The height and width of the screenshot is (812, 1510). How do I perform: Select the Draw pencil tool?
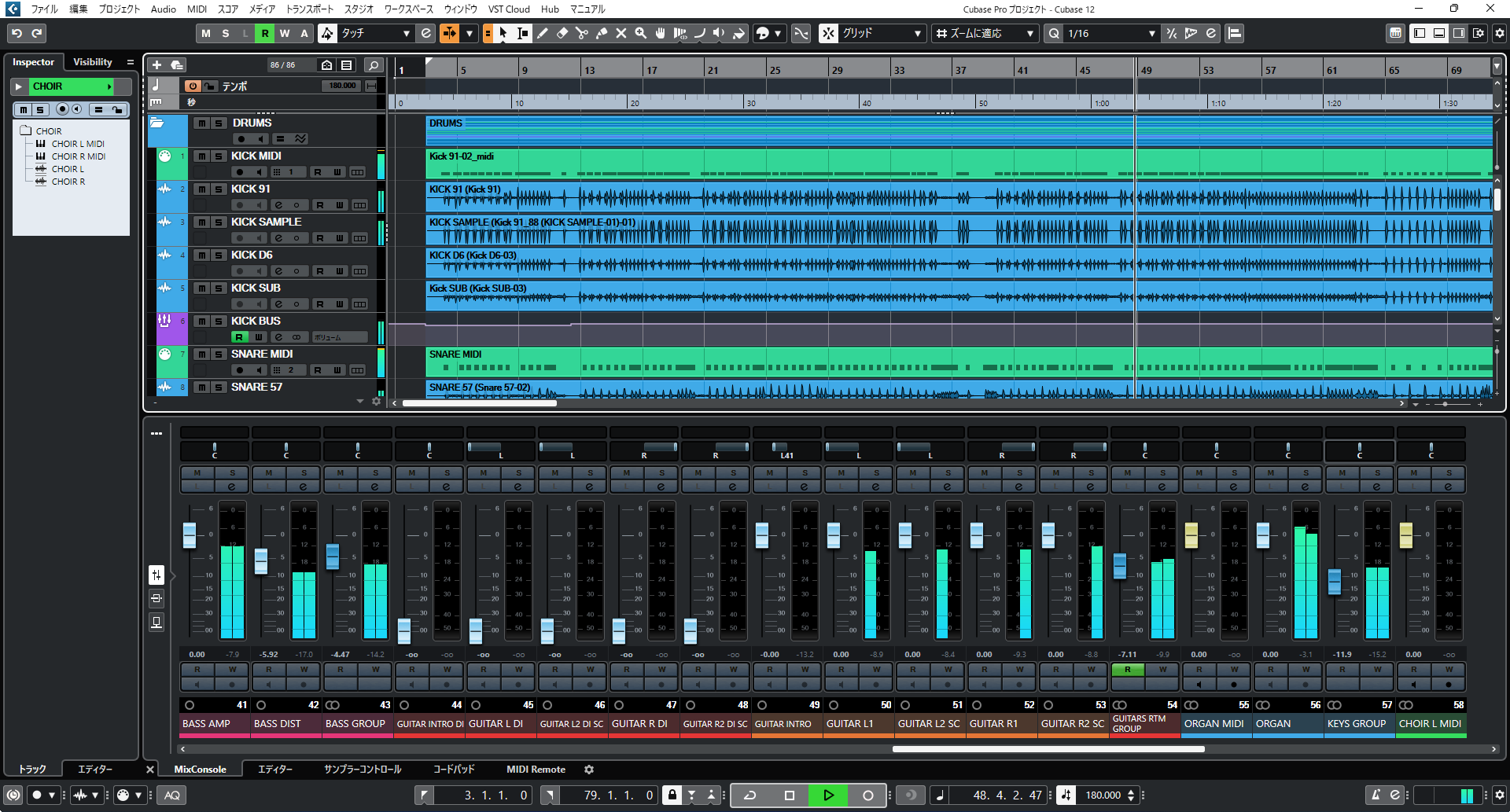coord(543,33)
